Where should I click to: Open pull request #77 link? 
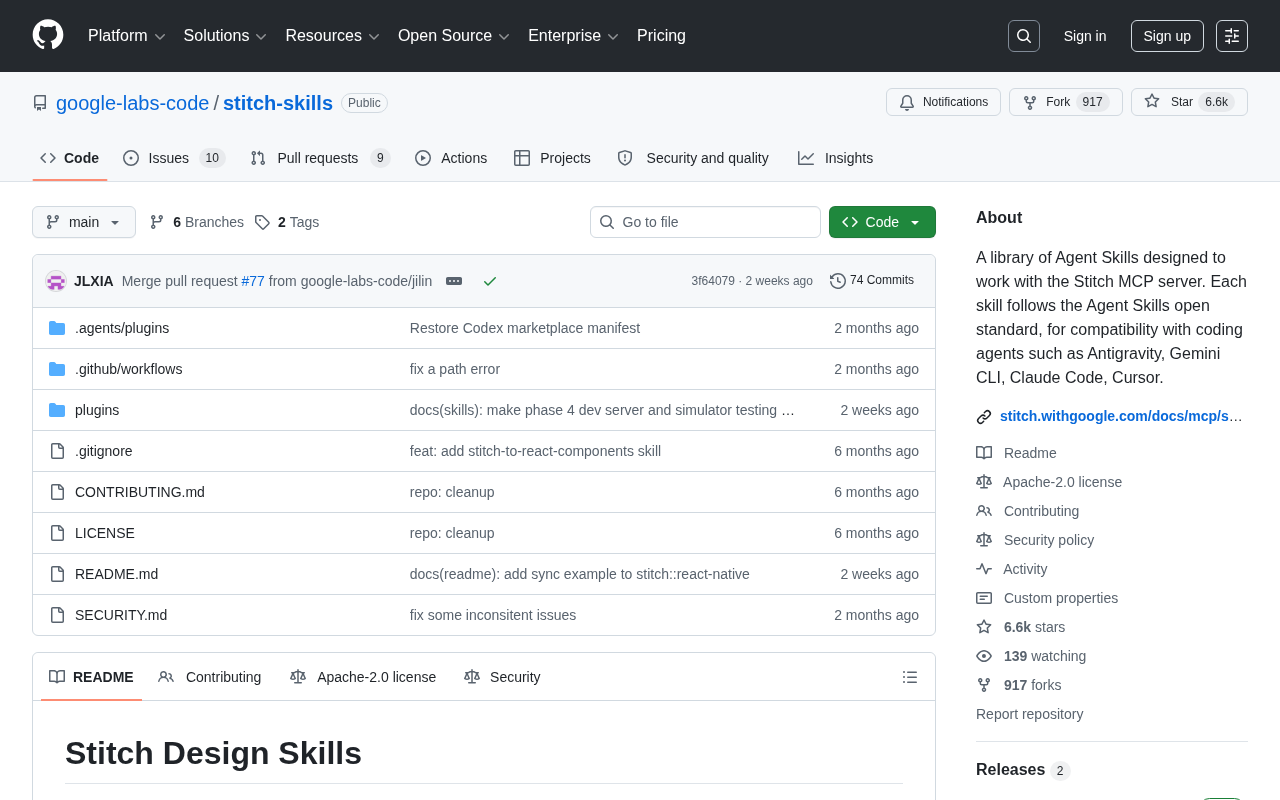point(253,281)
